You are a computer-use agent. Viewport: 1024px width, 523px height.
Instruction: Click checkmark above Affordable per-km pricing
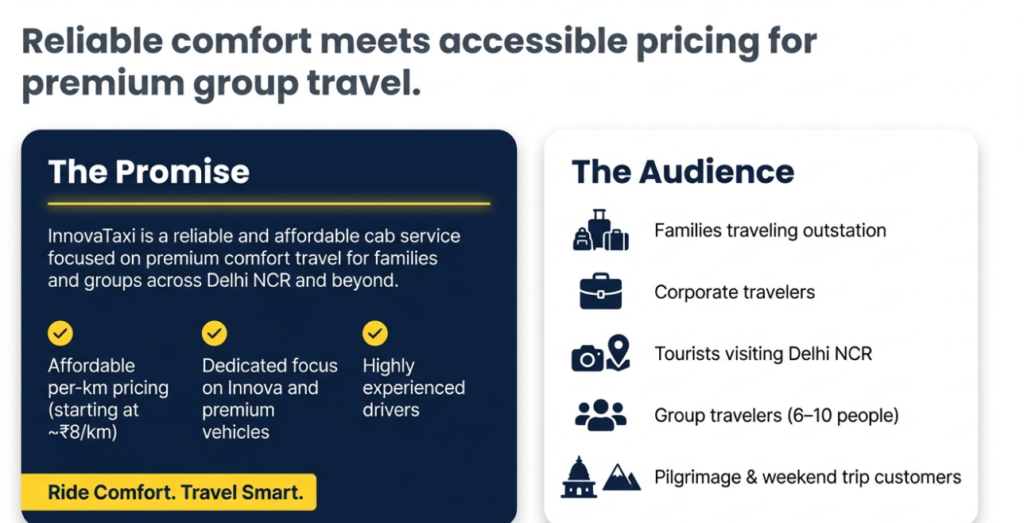click(x=61, y=333)
